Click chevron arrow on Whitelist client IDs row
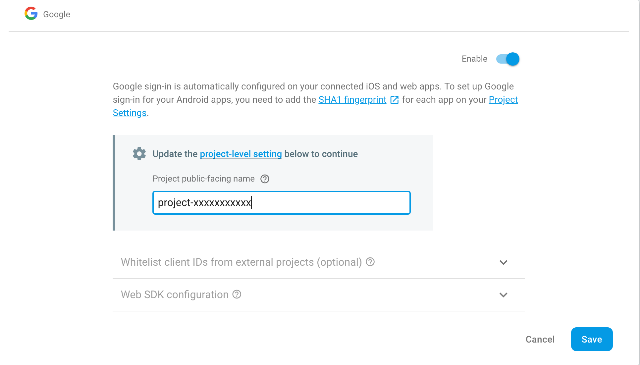640x365 pixels. [x=504, y=263]
